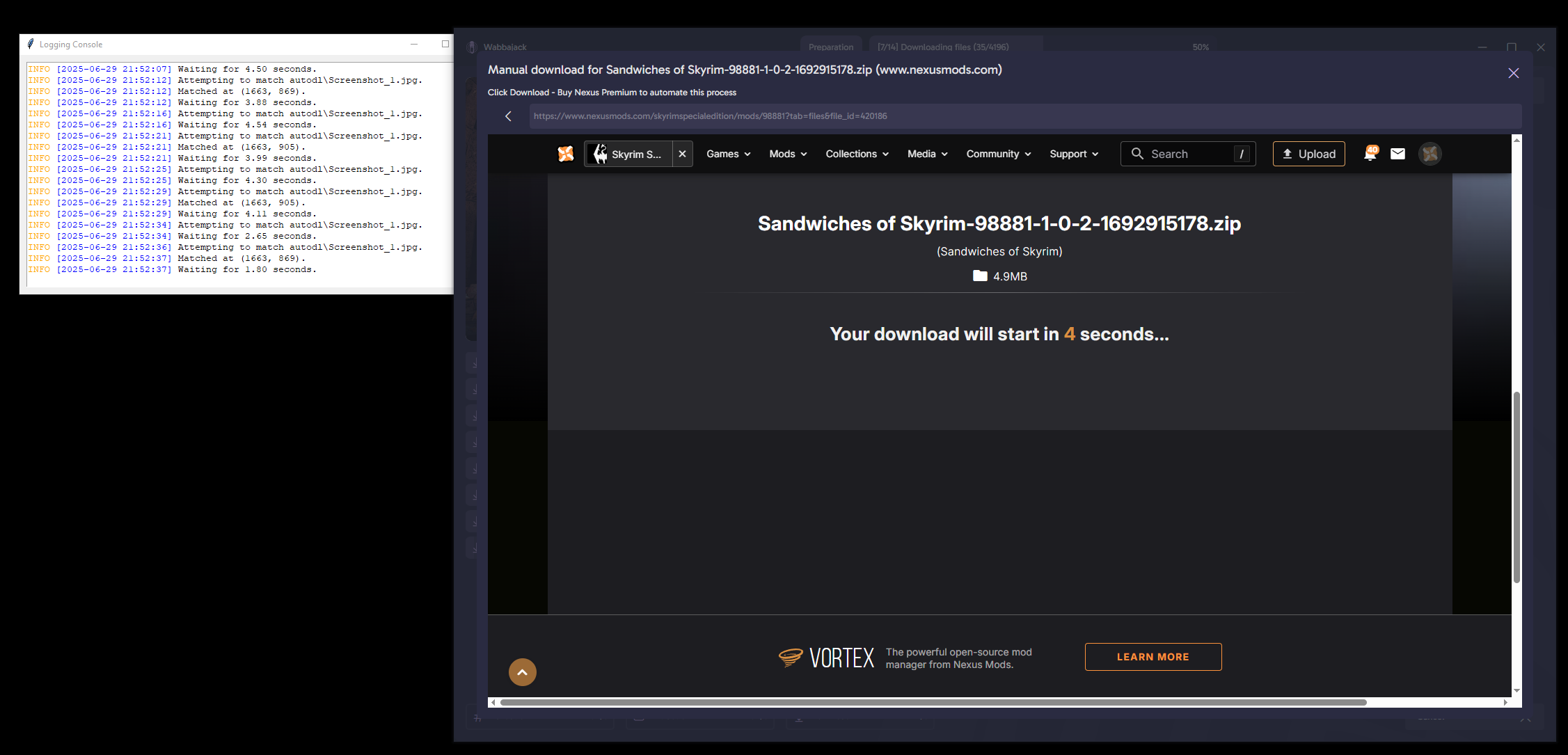Viewport: 1568px width, 755px height.
Task: Expand the Mods menu
Action: pyautogui.click(x=788, y=154)
